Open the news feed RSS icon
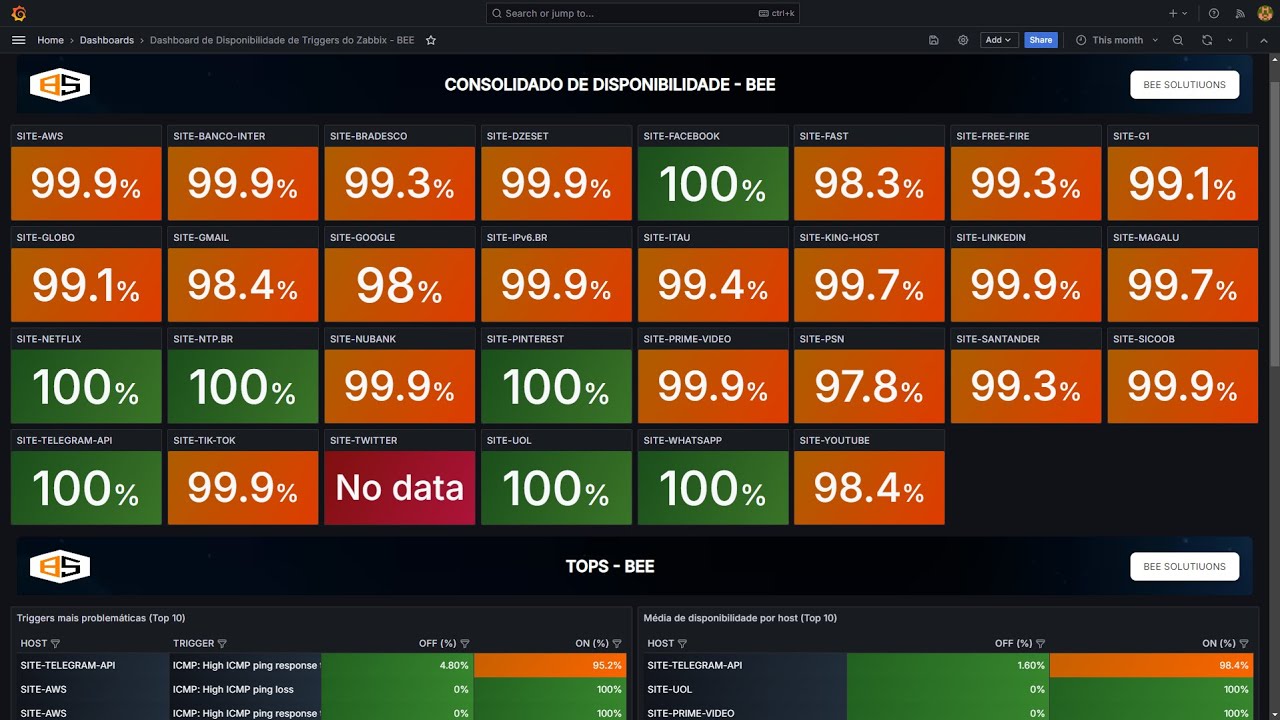The height and width of the screenshot is (720, 1280). (x=1241, y=13)
